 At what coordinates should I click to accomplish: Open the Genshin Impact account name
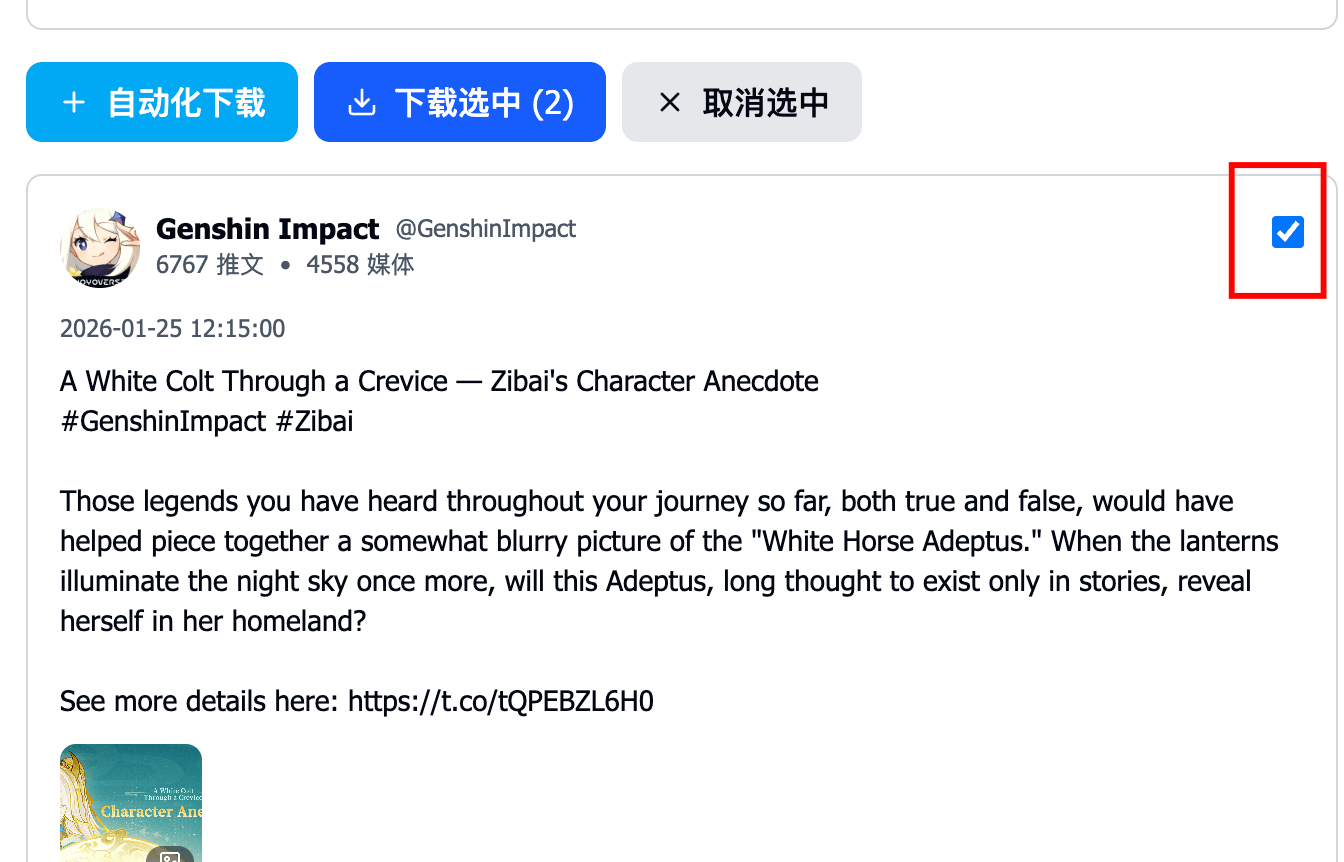point(267,229)
